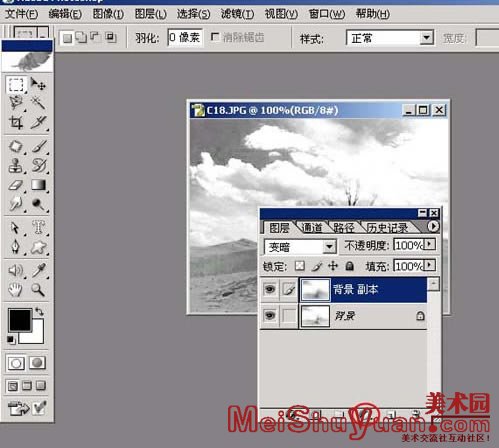Toggle lock position icon
This screenshot has width=499, height=448.
(333, 266)
